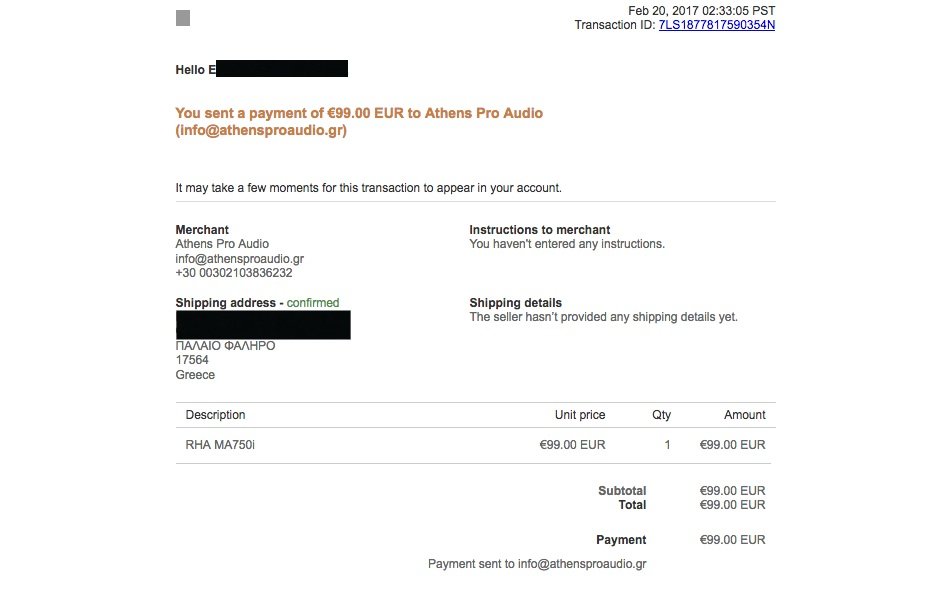Click the Description column header
952x591 pixels.
pyautogui.click(x=215, y=415)
